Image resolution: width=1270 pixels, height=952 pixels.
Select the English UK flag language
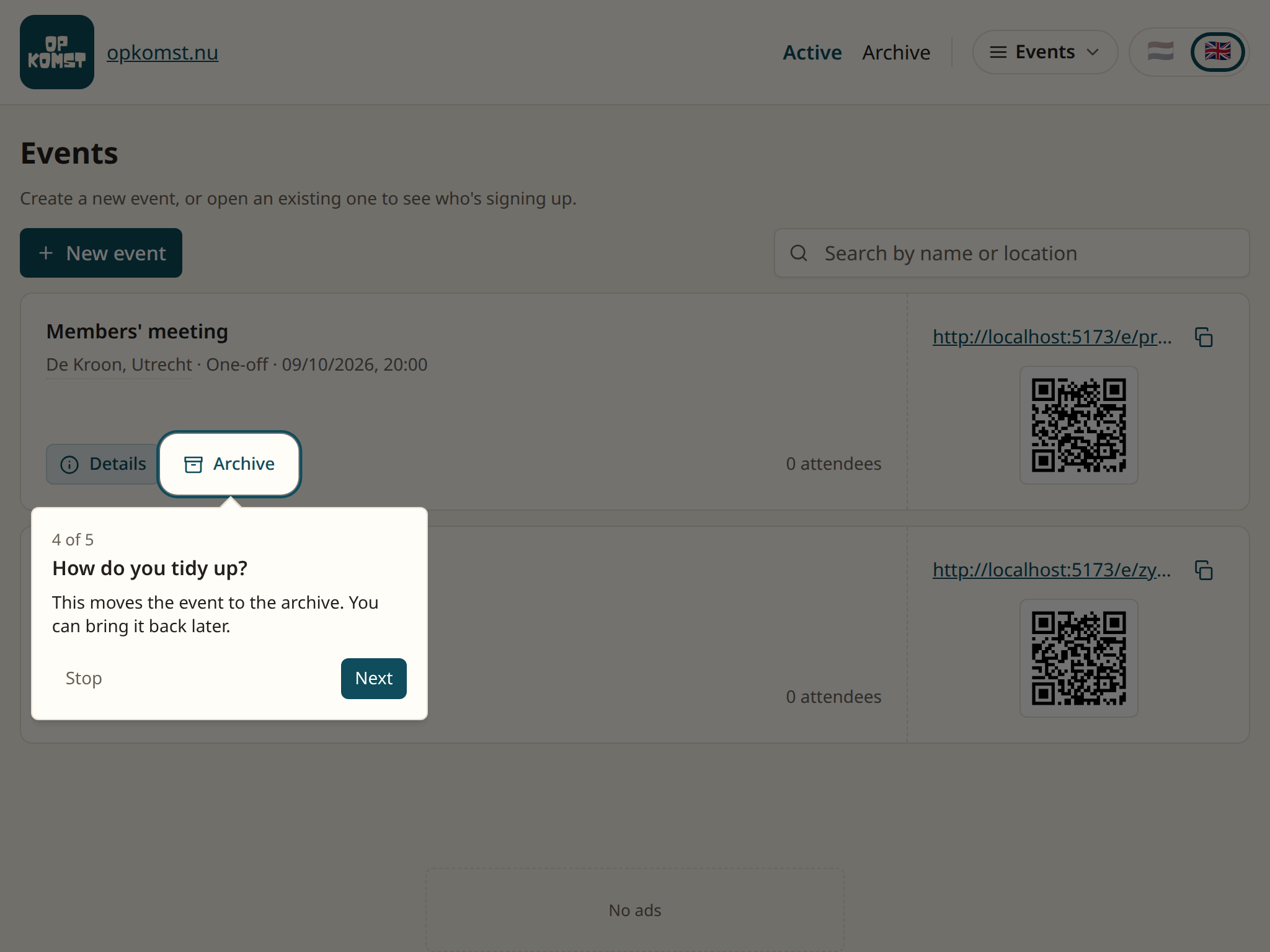1217,51
